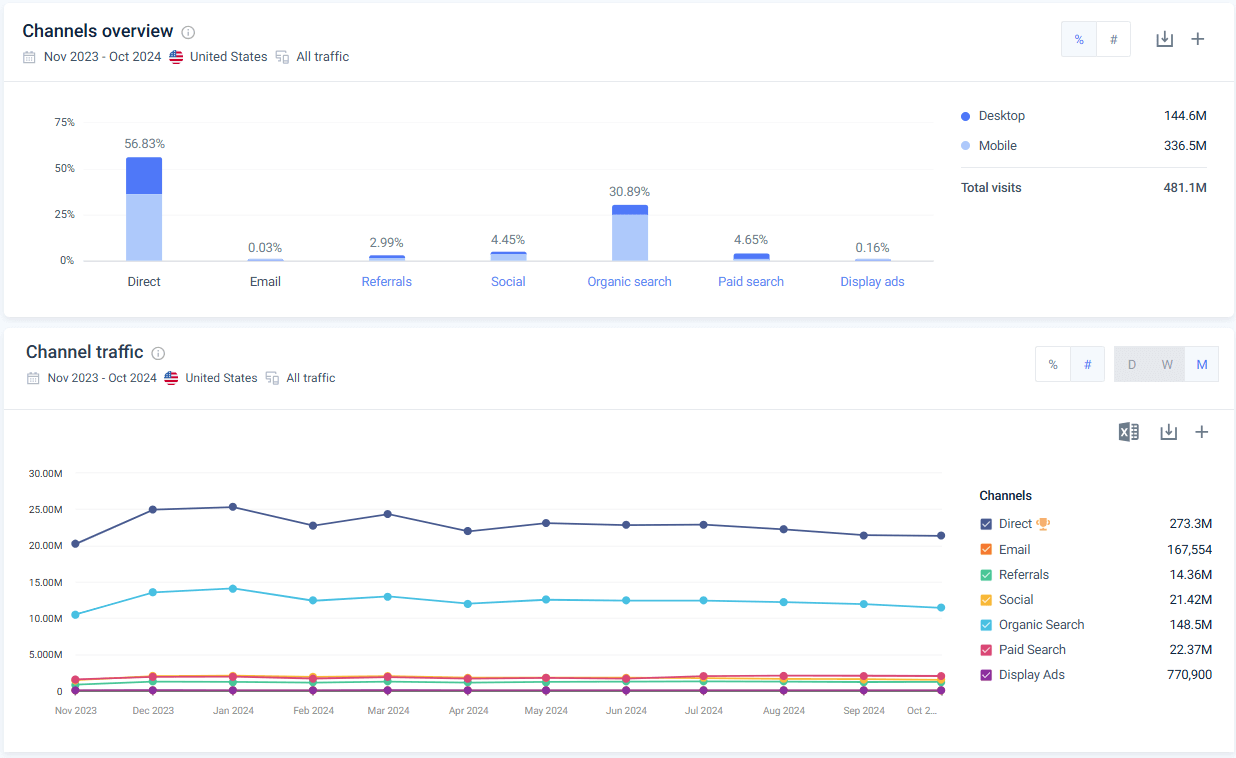Viewport: 1236px width, 758px height.
Task: Toggle the Organic Search channel checkbox
Action: (x=984, y=624)
